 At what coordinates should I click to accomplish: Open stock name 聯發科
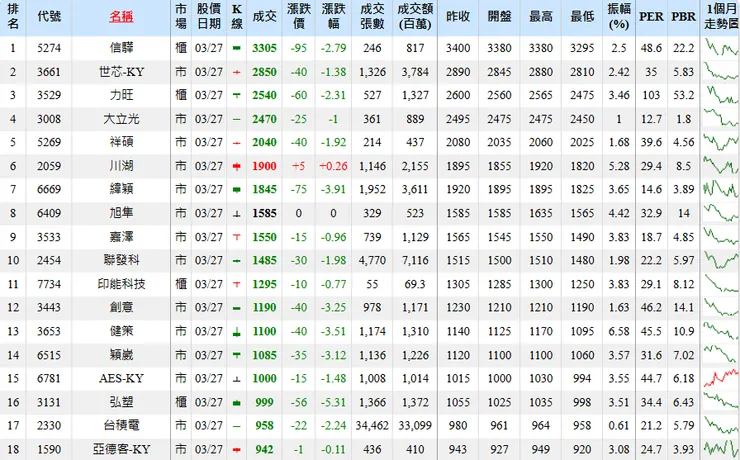click(121, 260)
